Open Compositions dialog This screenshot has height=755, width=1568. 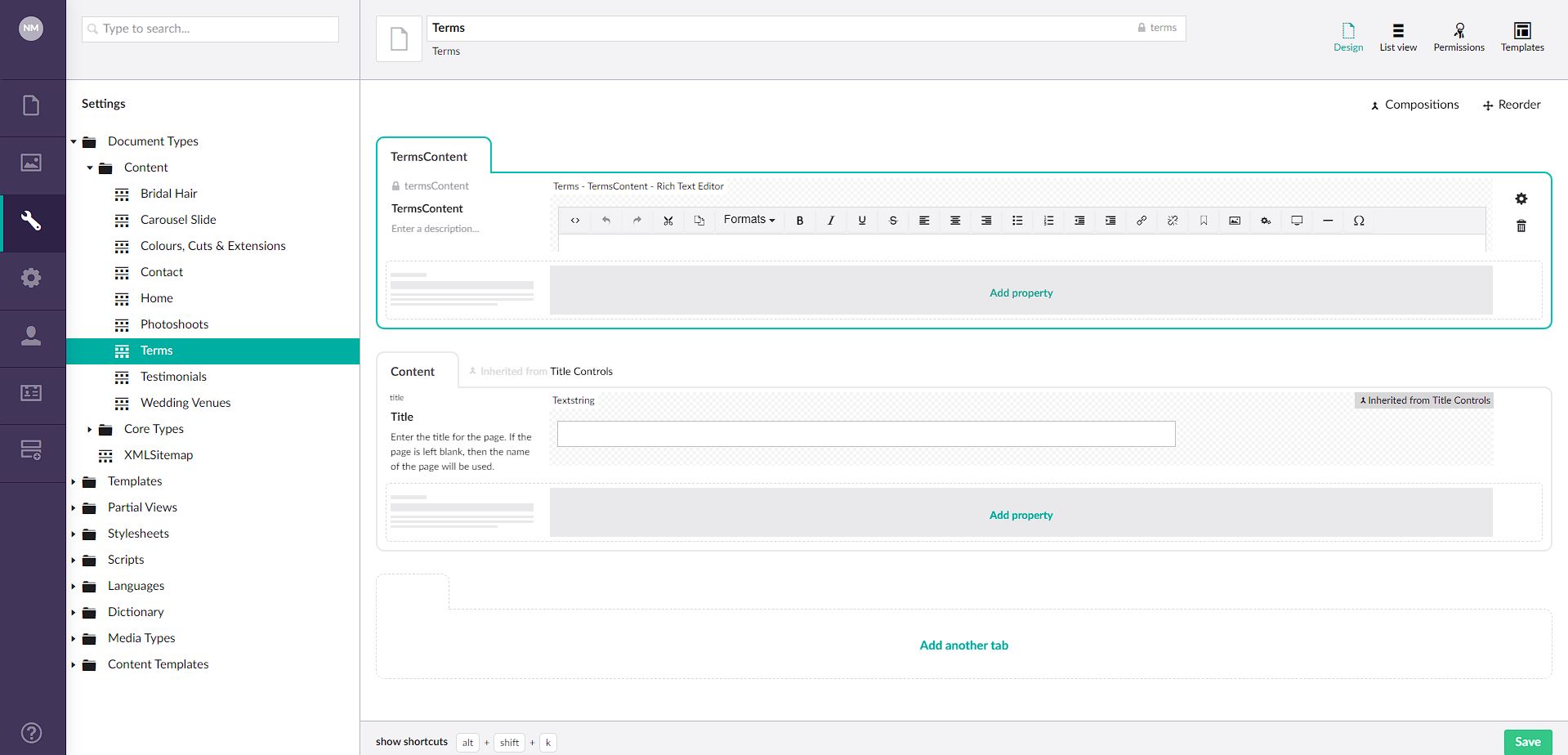(1414, 105)
